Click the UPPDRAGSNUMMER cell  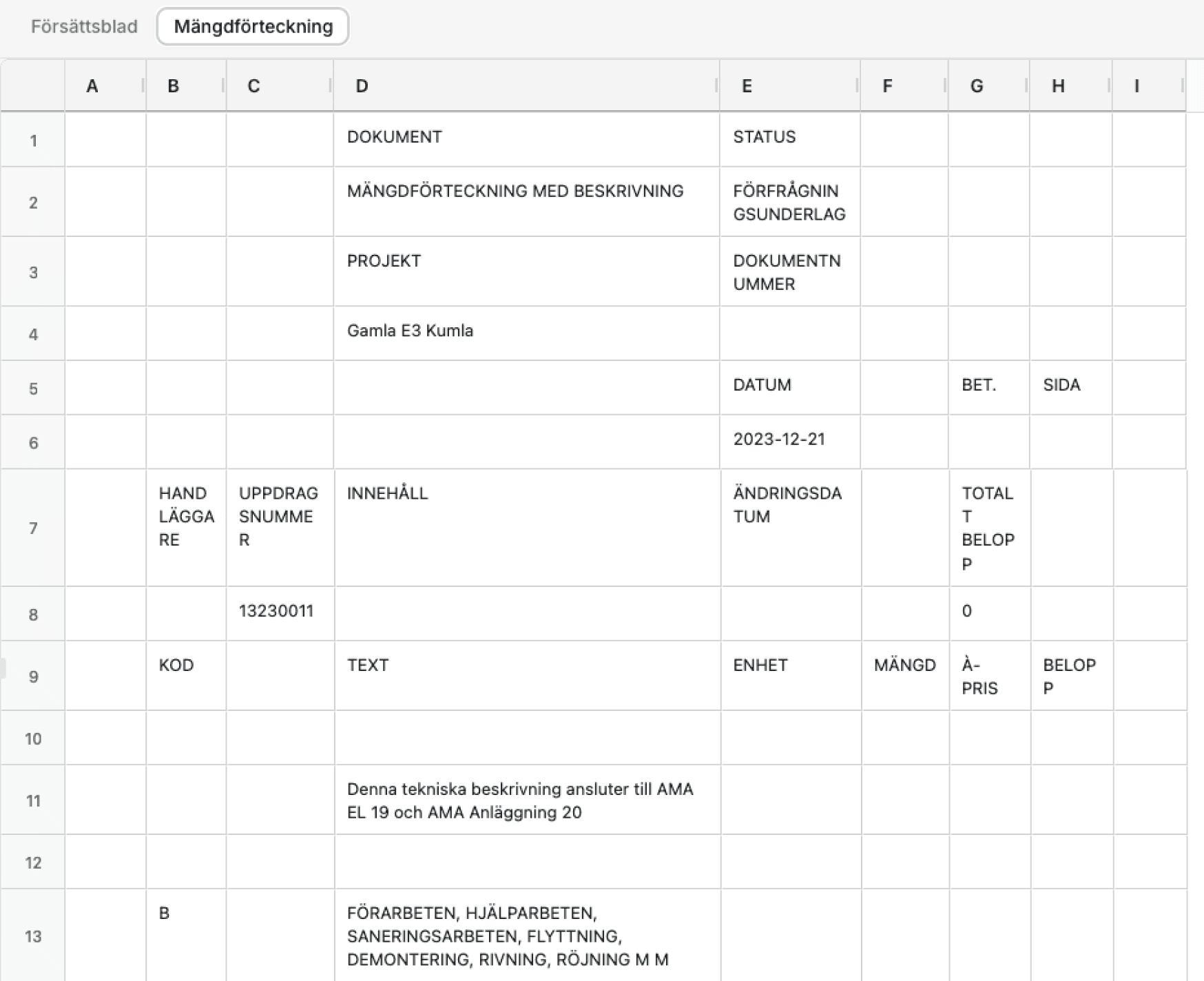[280, 528]
